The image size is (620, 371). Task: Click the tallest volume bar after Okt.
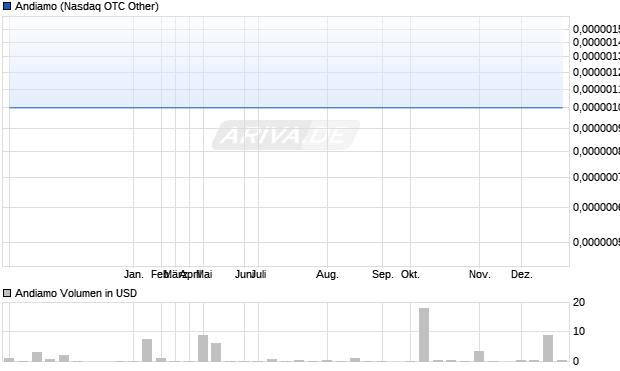(424, 335)
